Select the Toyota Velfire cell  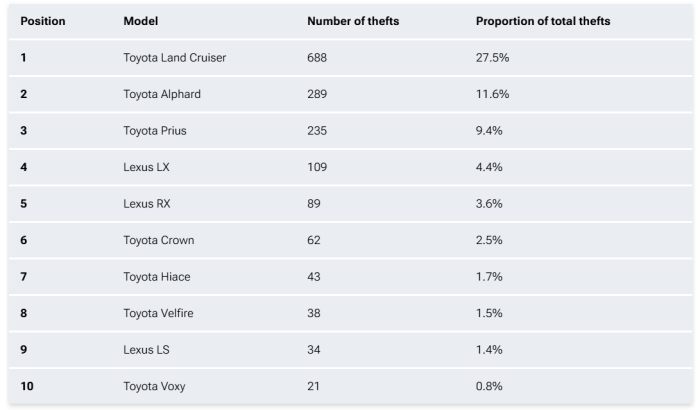pos(160,312)
